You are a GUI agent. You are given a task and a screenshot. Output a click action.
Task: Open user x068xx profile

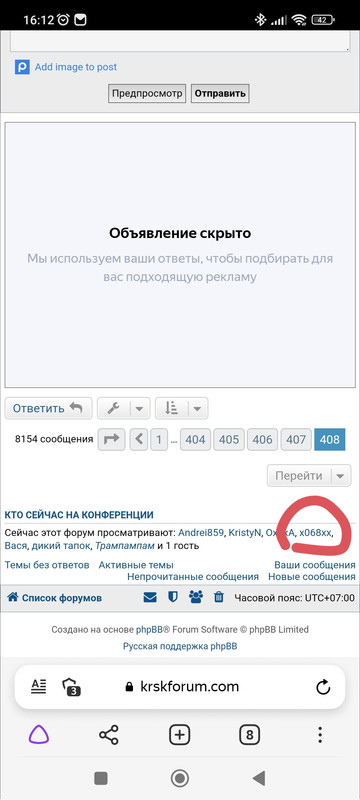315,532
